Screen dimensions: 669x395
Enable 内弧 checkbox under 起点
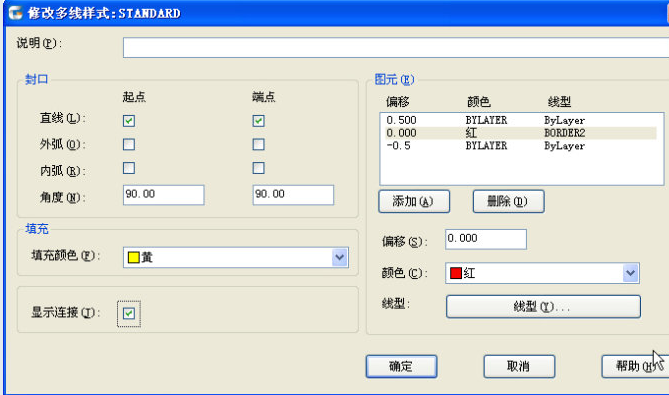click(x=129, y=168)
